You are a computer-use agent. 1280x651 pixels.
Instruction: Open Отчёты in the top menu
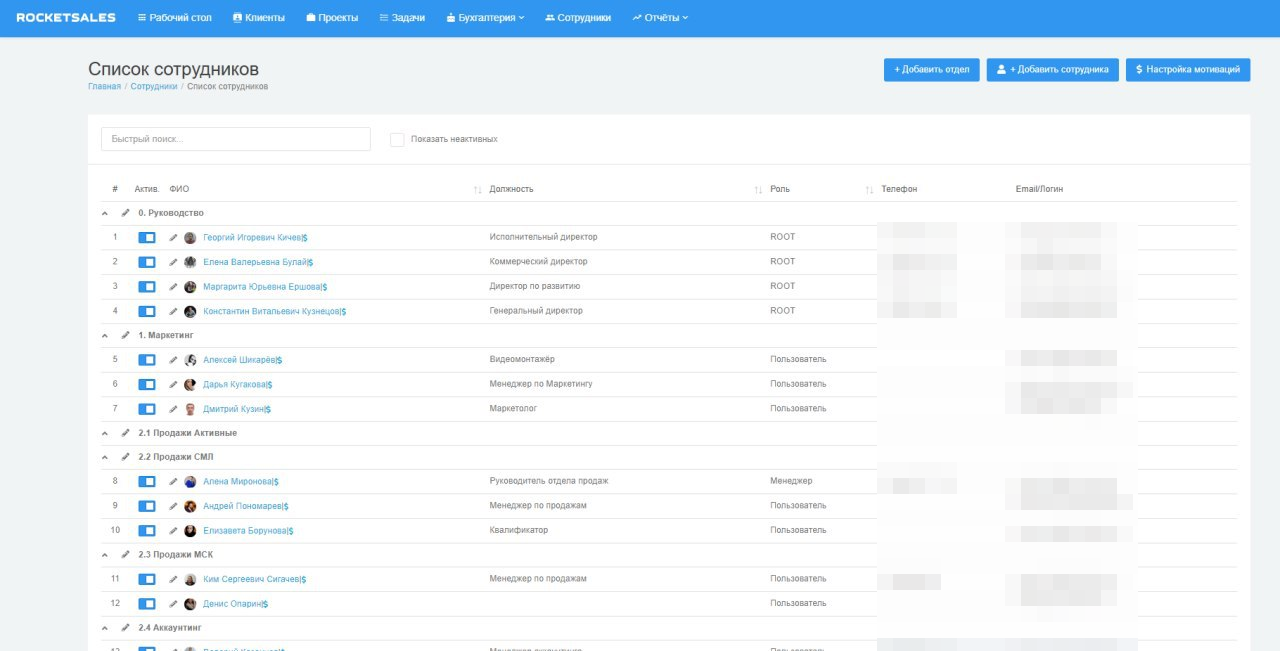pos(660,16)
